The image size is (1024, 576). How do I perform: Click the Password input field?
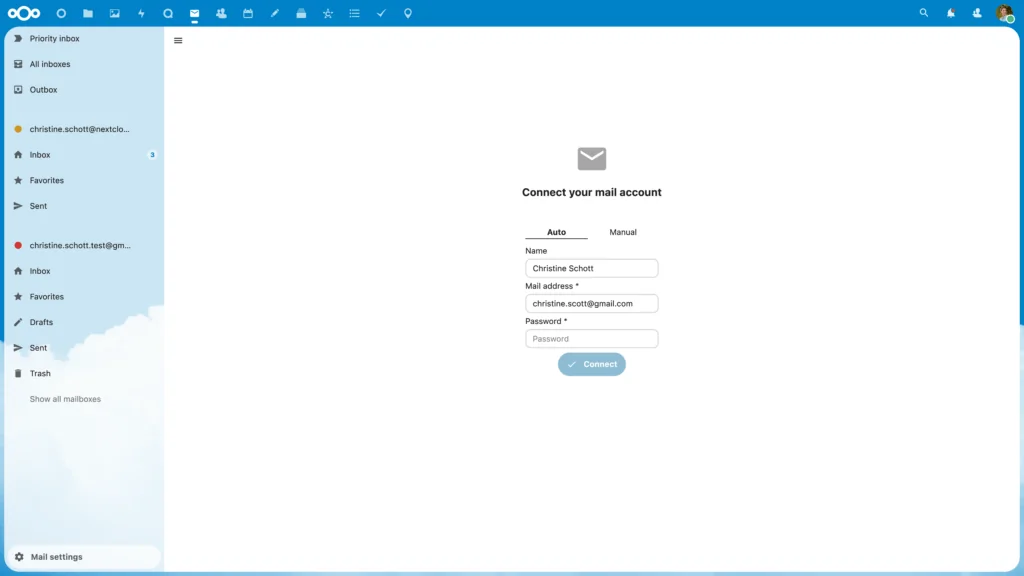pos(592,339)
